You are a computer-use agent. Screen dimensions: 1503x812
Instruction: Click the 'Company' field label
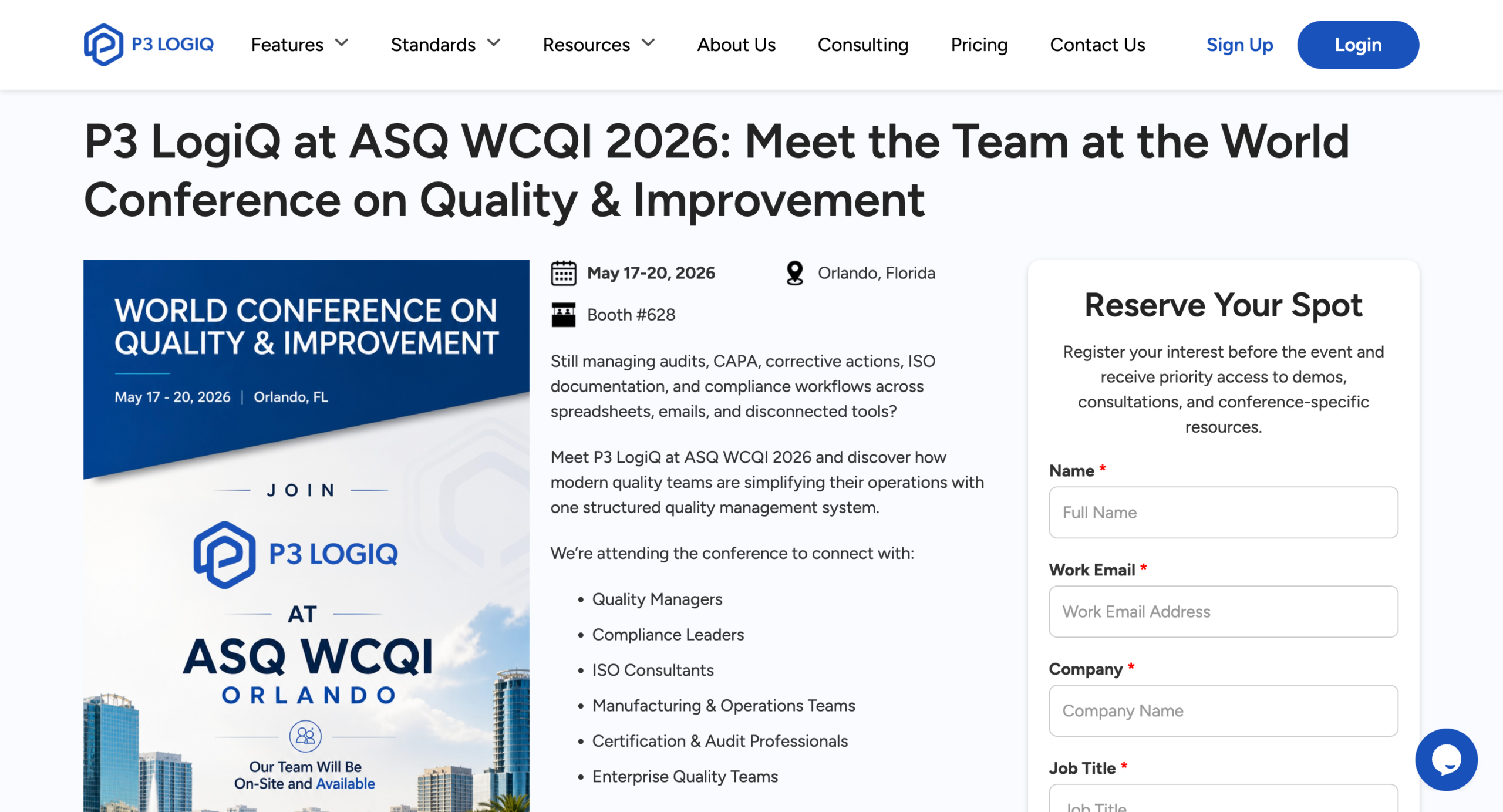click(1086, 669)
